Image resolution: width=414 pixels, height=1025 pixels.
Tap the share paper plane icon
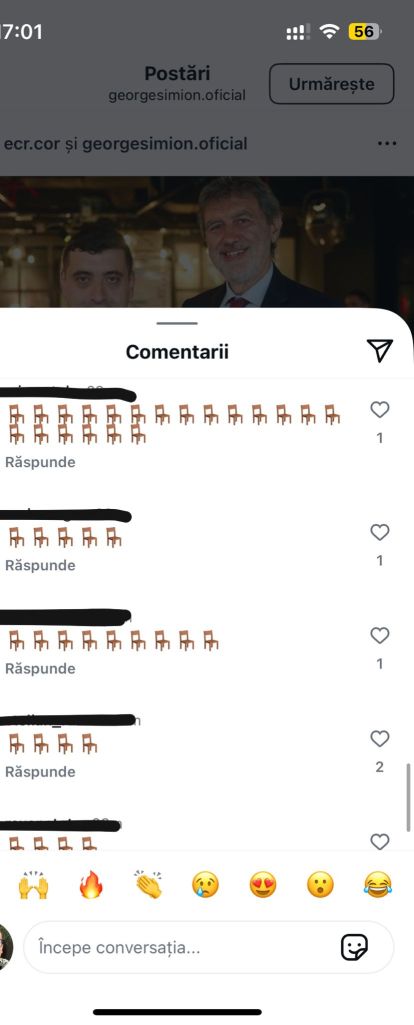tap(379, 351)
